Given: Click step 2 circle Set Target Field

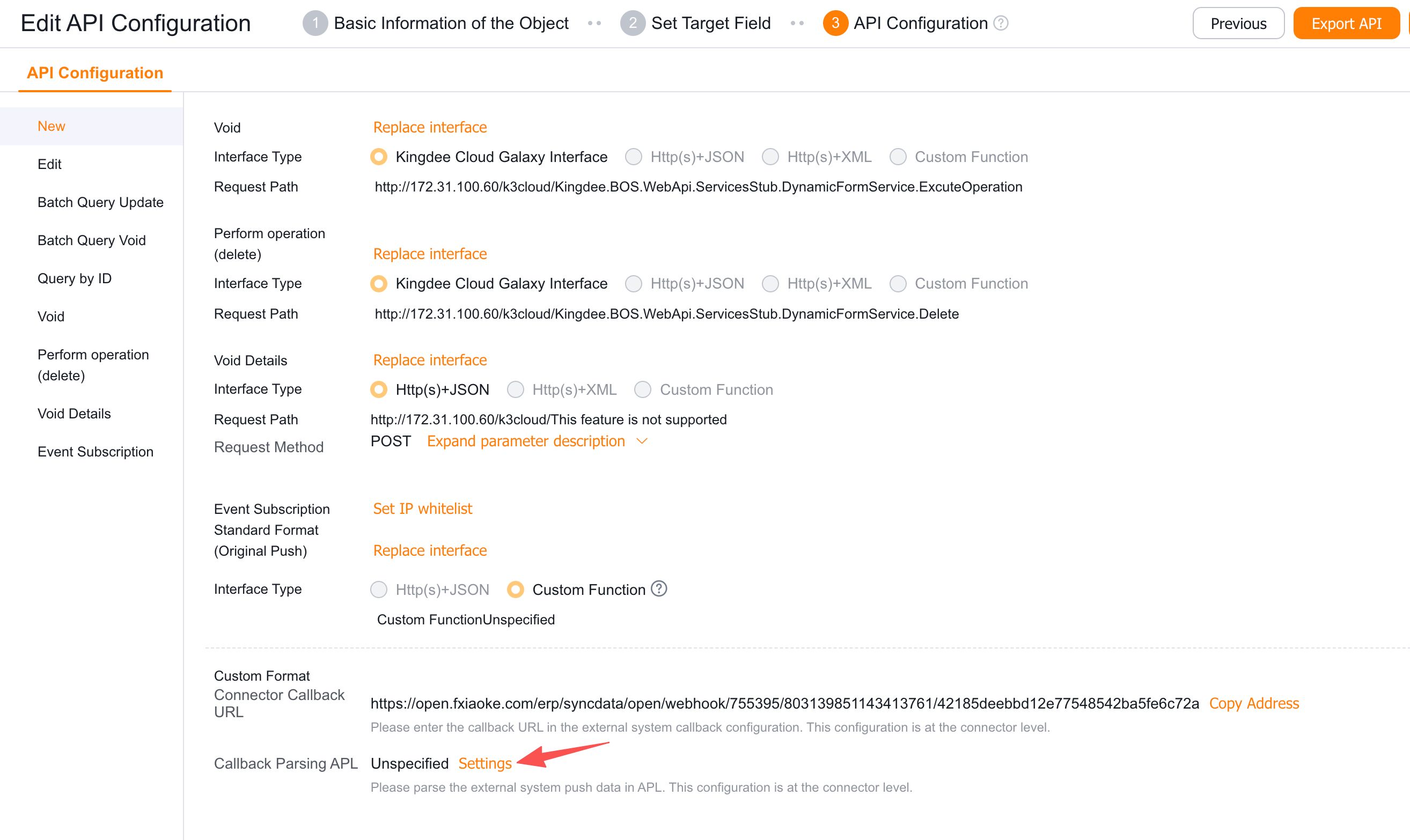Looking at the screenshot, I should click(x=632, y=23).
